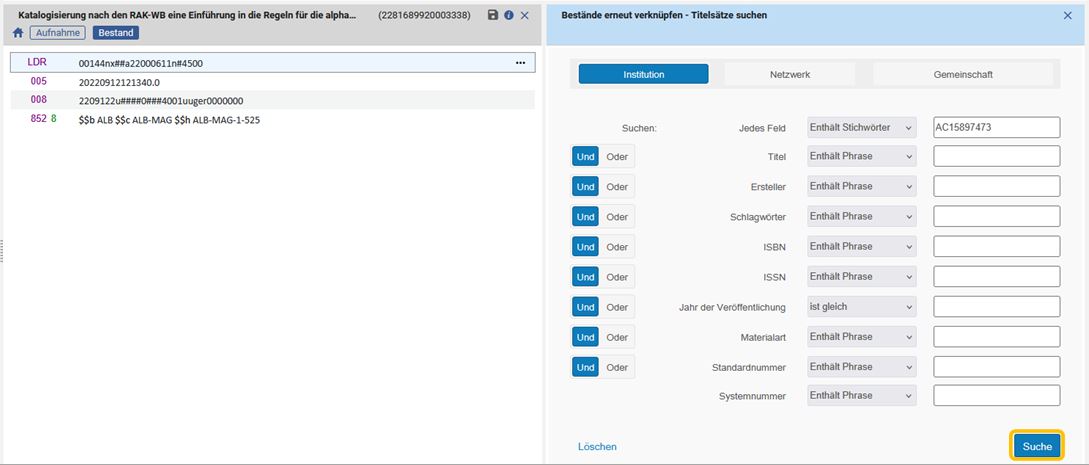
Task: Click the Suche button
Action: pos(1037,447)
